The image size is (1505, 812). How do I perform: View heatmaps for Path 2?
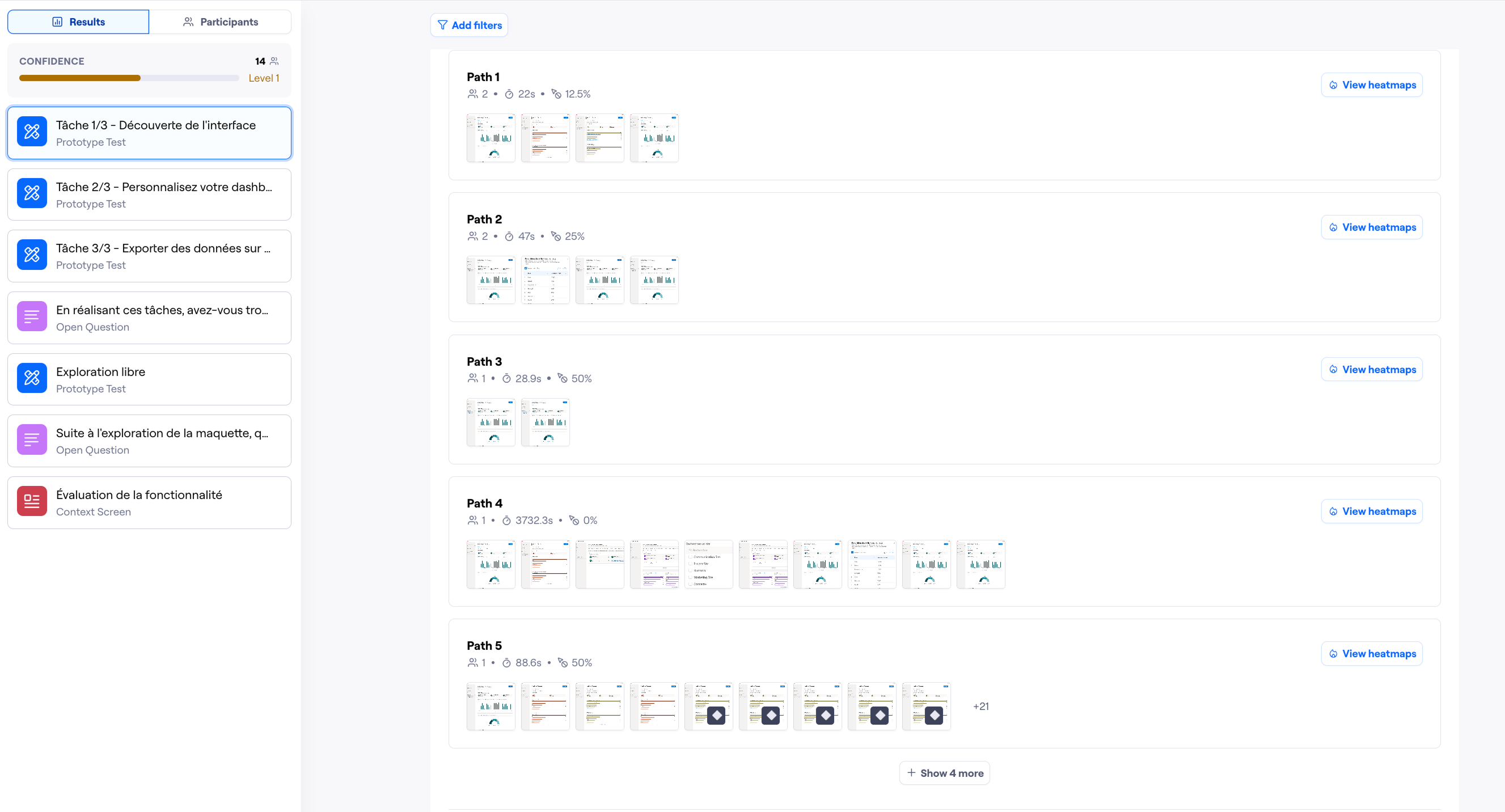pos(1371,227)
